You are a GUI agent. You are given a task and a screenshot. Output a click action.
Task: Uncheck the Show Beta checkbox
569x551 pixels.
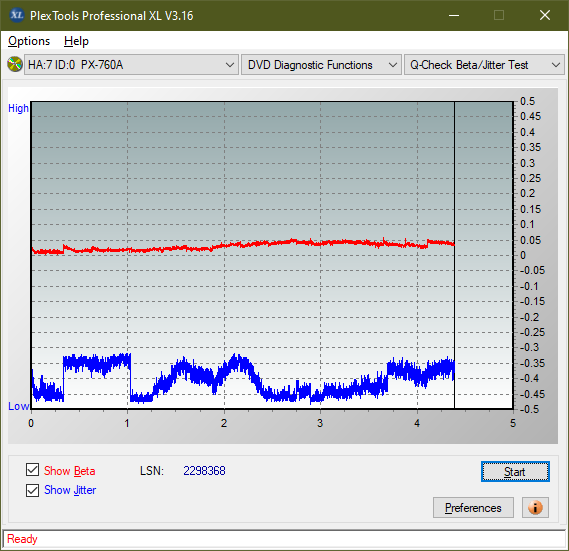point(32,470)
